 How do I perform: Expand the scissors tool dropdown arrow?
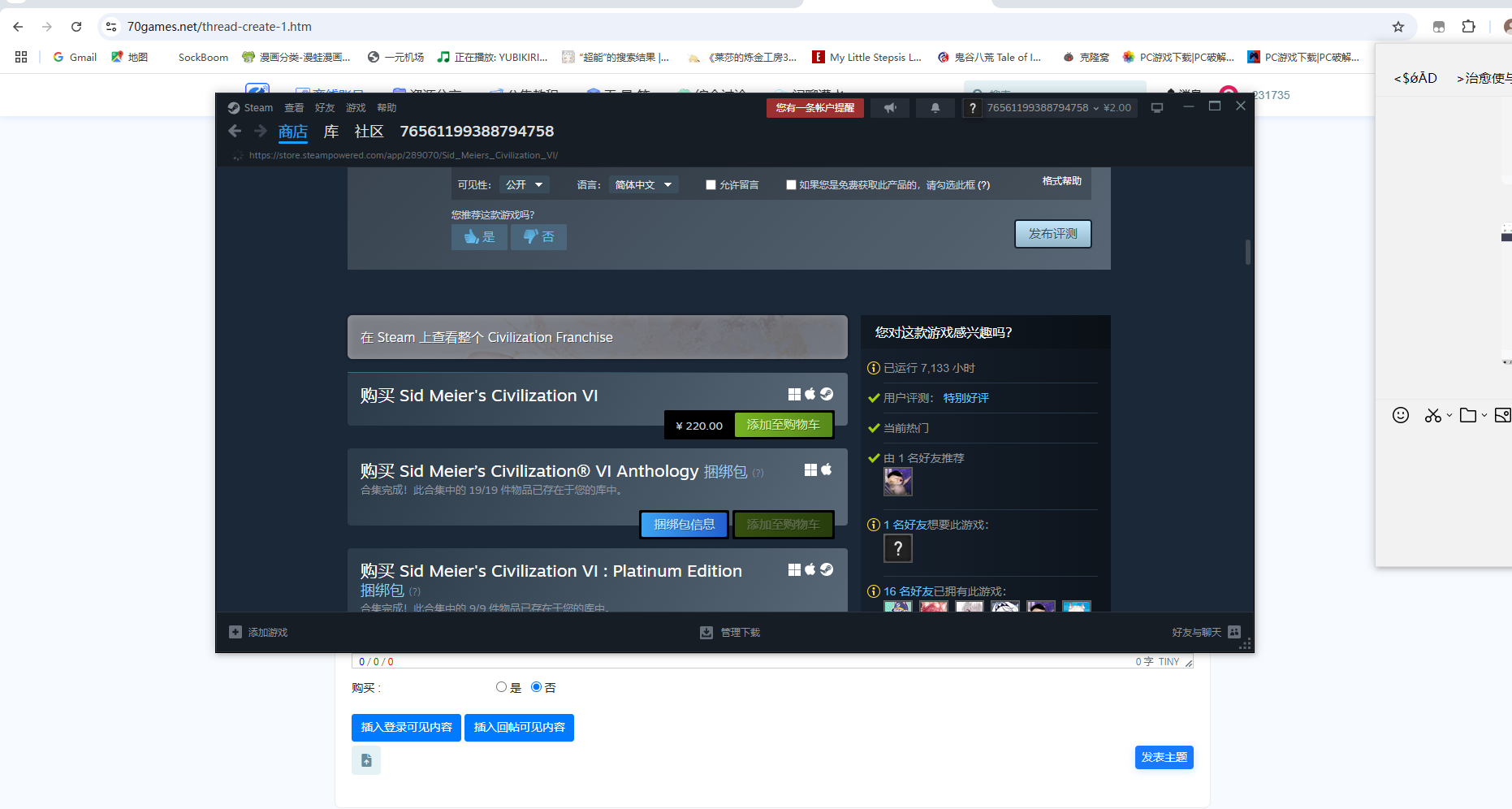(x=1449, y=415)
